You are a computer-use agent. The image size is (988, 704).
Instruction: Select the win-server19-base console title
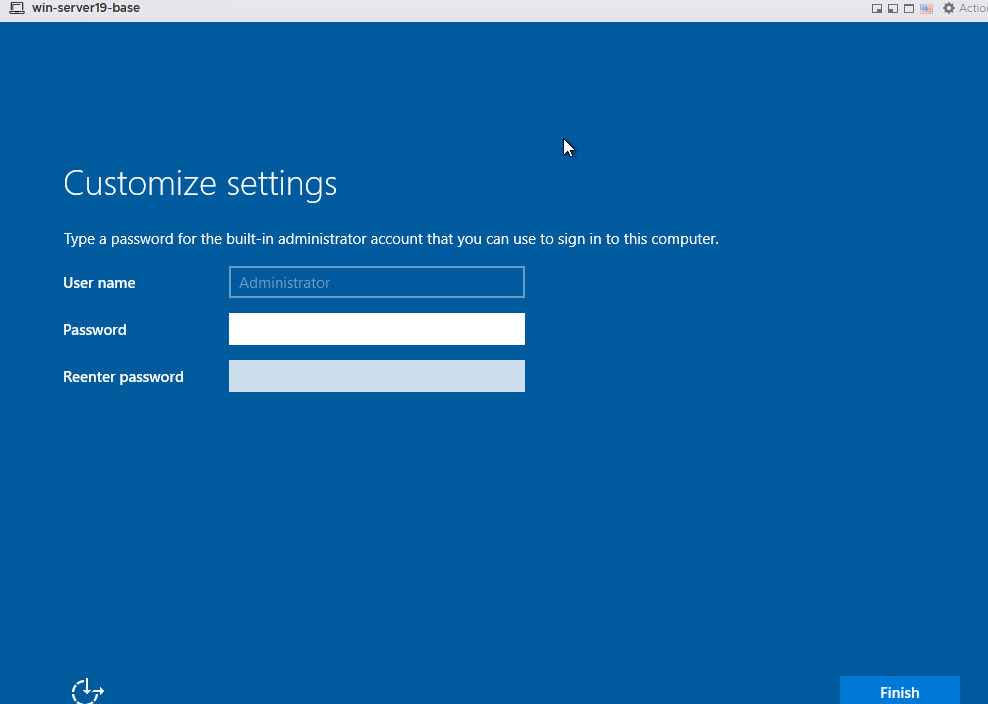[x=86, y=8]
